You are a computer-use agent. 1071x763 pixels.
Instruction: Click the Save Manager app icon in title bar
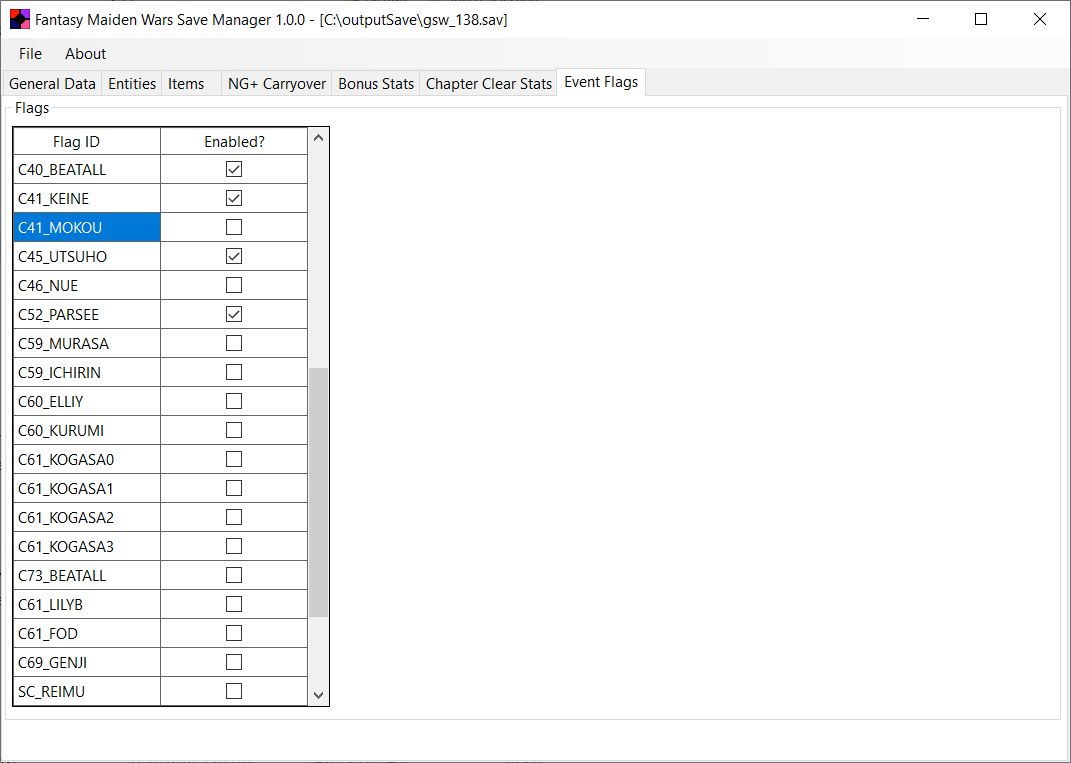coord(20,19)
